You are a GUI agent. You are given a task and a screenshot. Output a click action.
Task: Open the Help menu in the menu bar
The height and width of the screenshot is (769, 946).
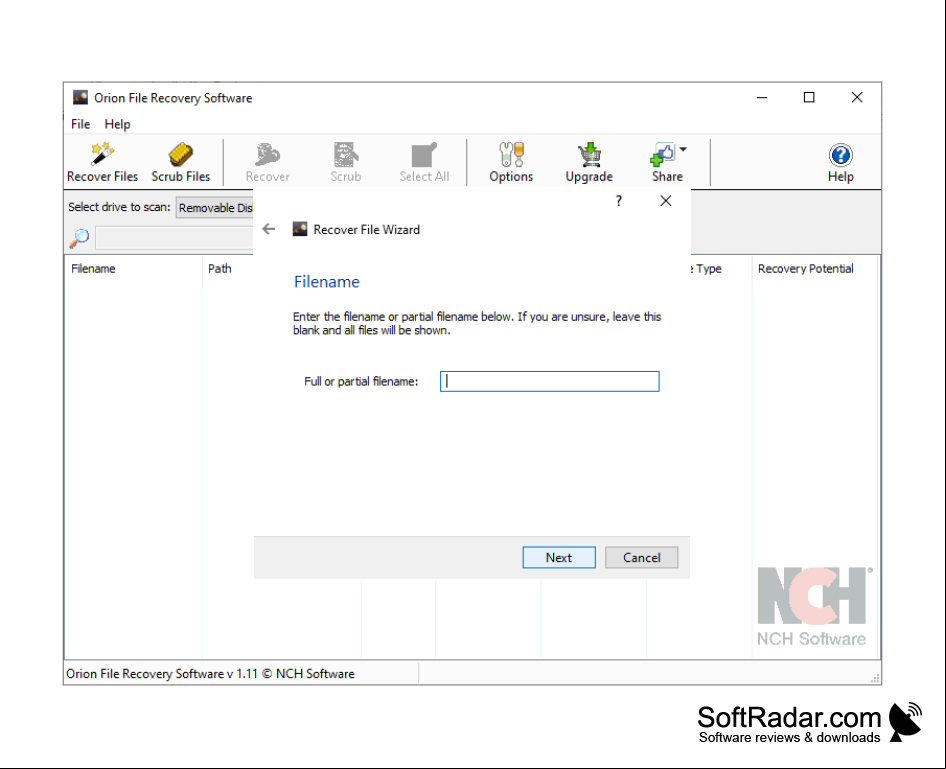[x=117, y=124]
